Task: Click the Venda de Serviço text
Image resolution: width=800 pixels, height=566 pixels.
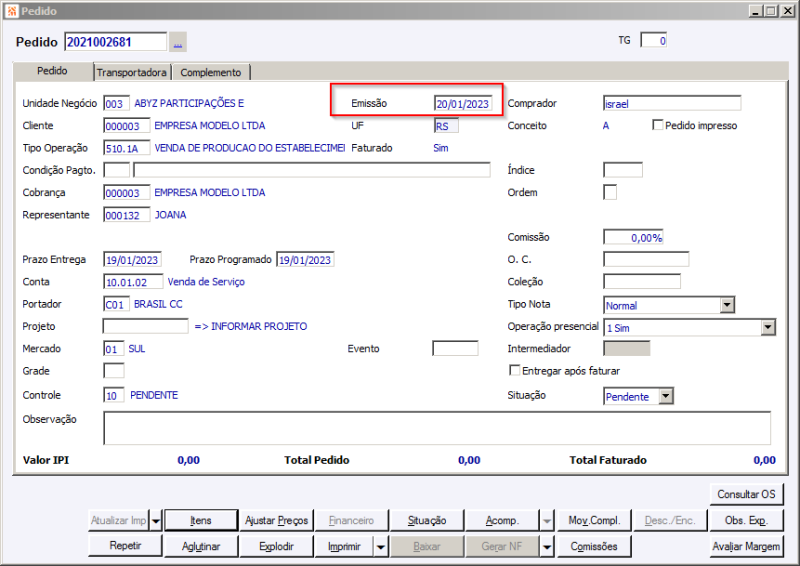Action: [206, 282]
